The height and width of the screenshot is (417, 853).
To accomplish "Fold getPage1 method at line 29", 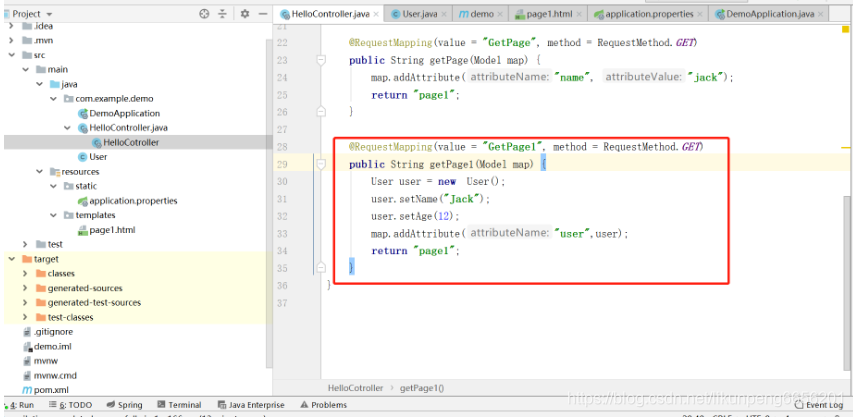I will [321, 164].
